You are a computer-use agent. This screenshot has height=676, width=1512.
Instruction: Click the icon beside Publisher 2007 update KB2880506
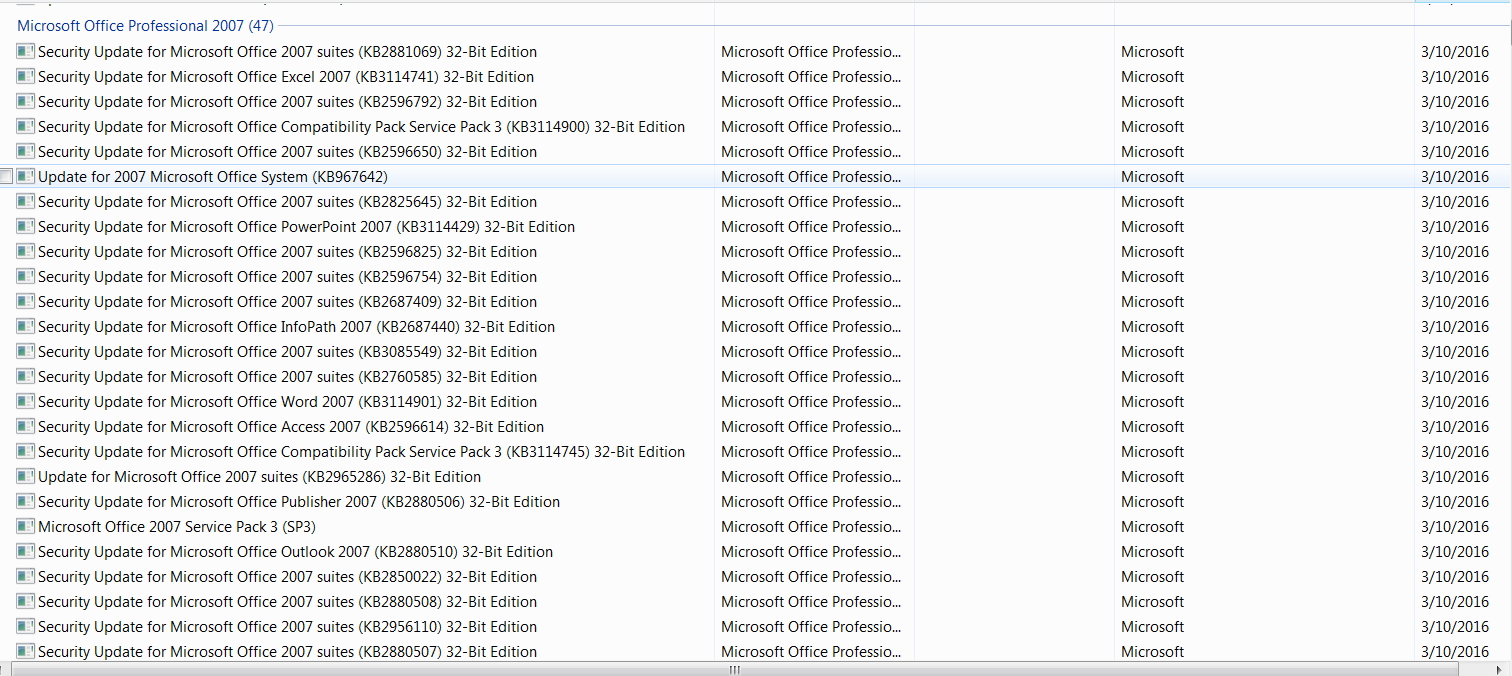click(26, 501)
